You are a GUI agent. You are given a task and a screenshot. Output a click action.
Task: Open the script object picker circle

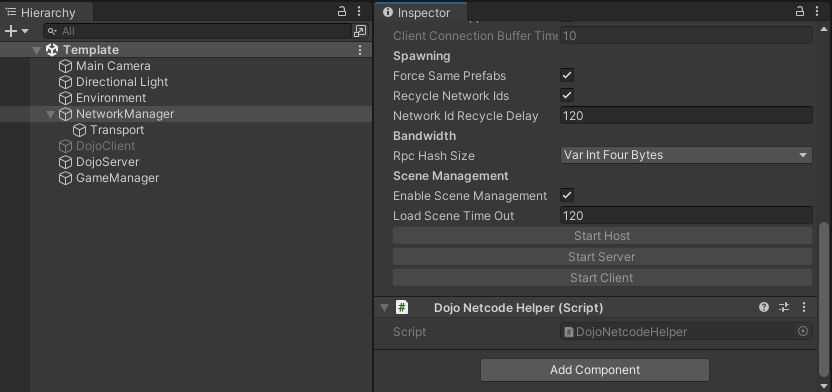(803, 332)
